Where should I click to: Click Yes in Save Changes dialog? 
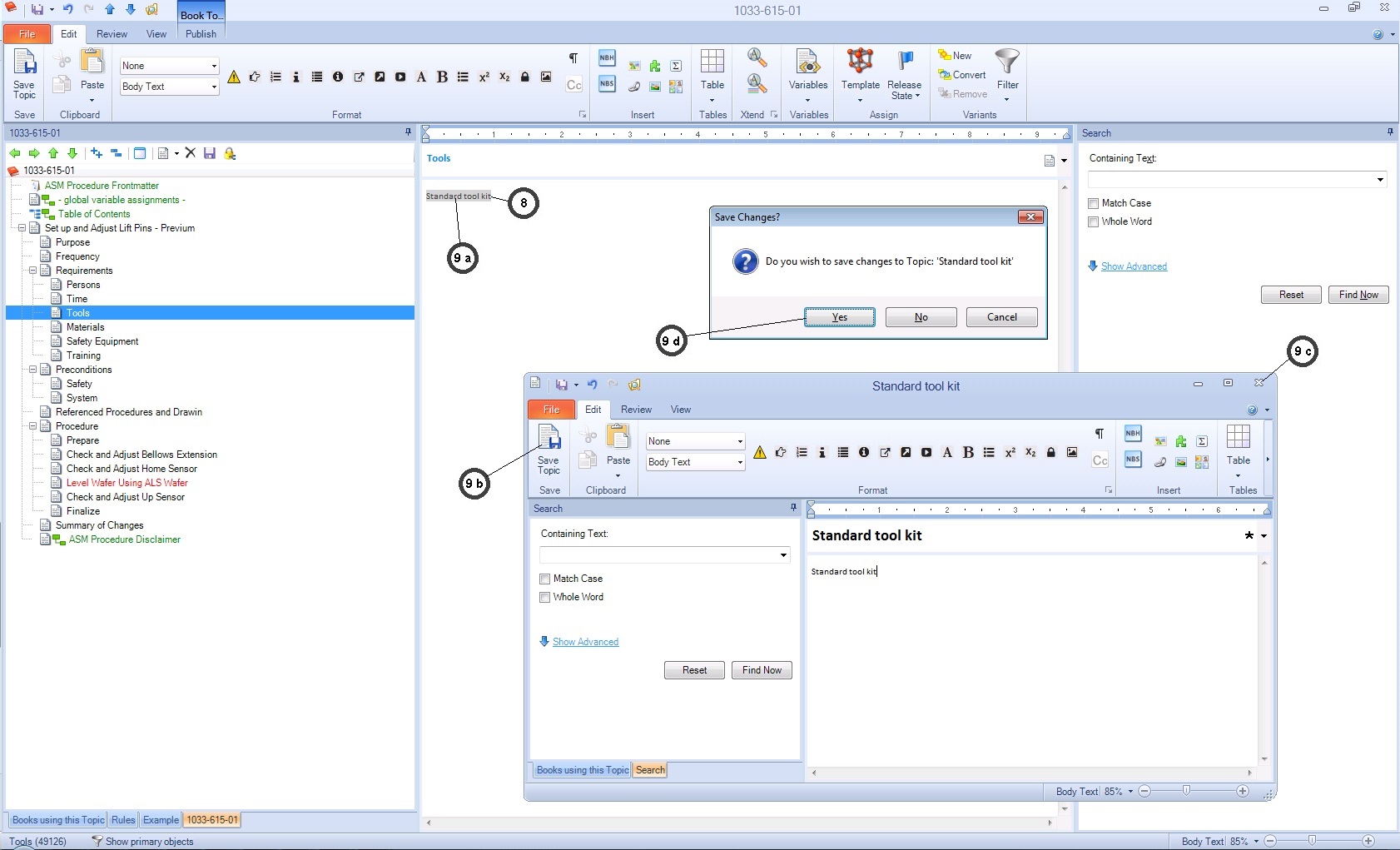pos(840,317)
